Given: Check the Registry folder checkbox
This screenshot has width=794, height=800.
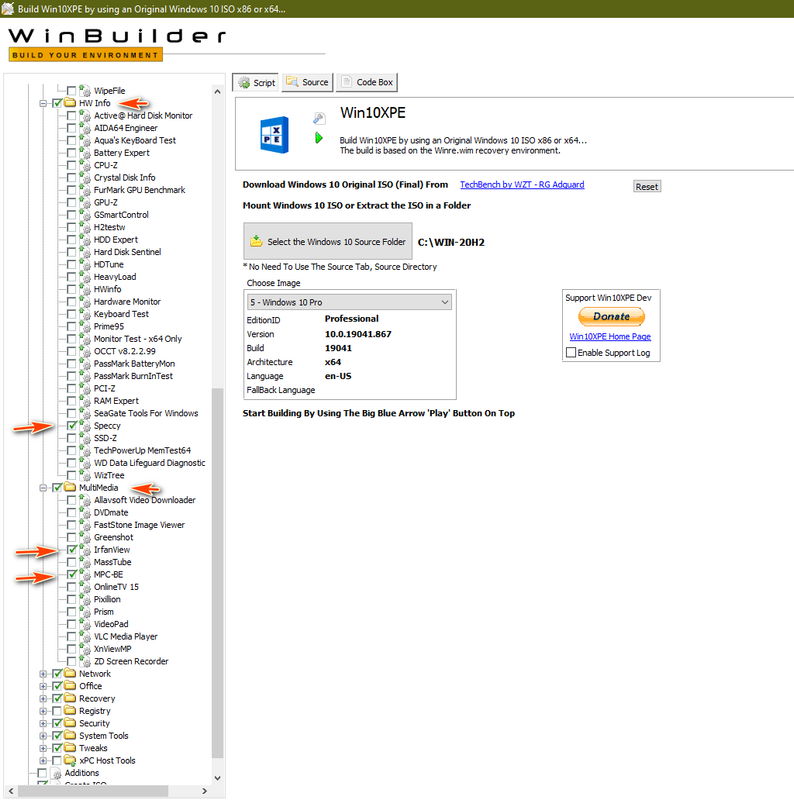Looking at the screenshot, I should pyautogui.click(x=57, y=711).
